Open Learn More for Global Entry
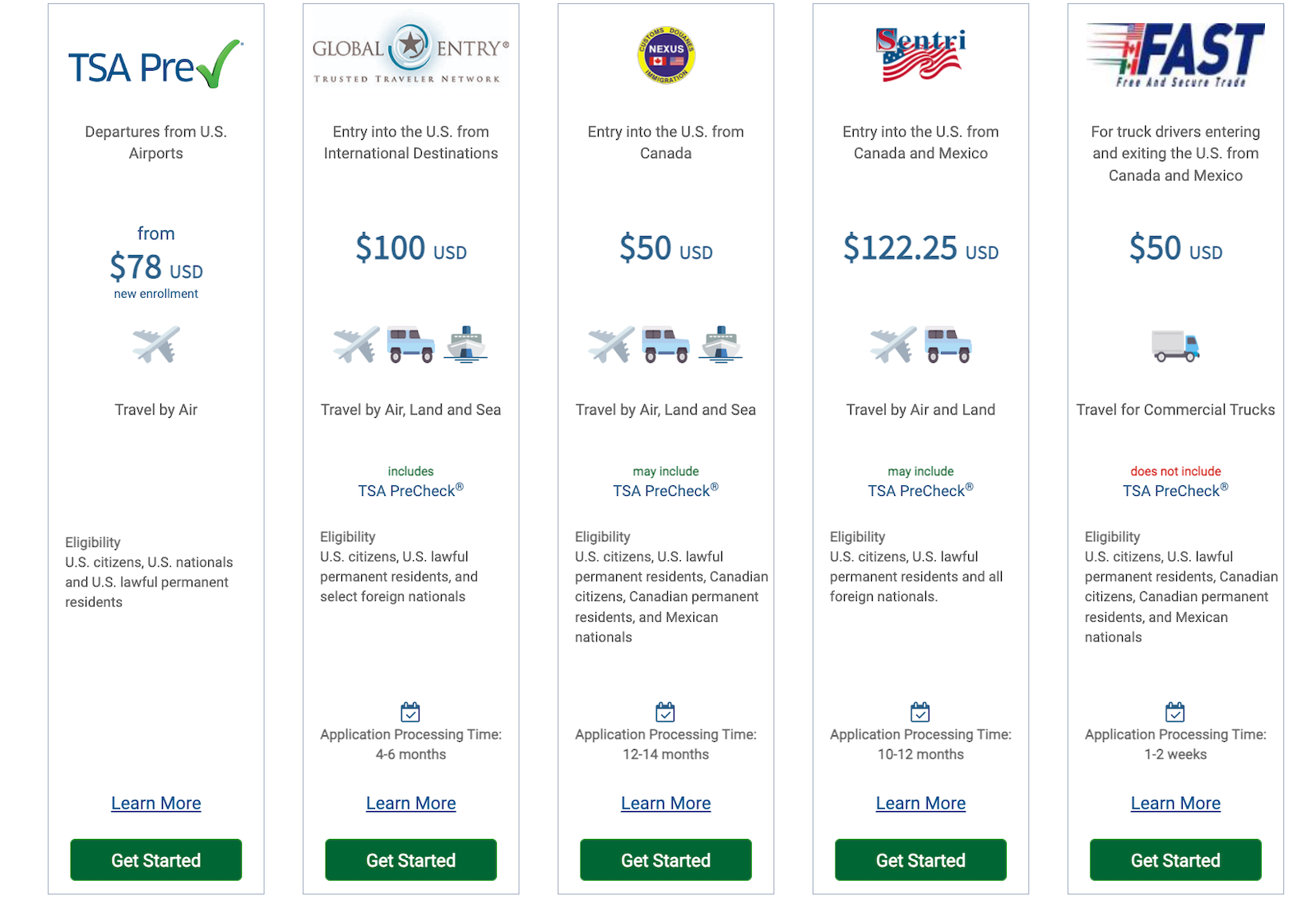 (x=411, y=804)
